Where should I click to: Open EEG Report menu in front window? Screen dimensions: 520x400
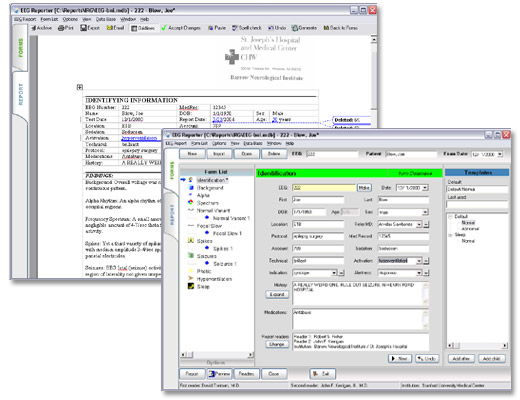[x=176, y=143]
